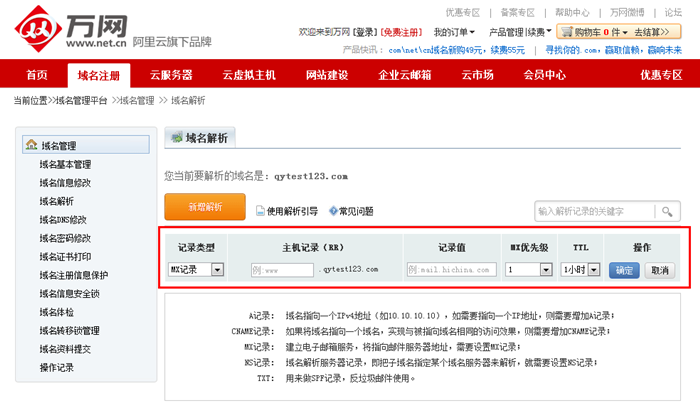The width and height of the screenshot is (700, 405).
Task: Open 域名信息安全锁 in the sidebar
Action: click(x=70, y=293)
